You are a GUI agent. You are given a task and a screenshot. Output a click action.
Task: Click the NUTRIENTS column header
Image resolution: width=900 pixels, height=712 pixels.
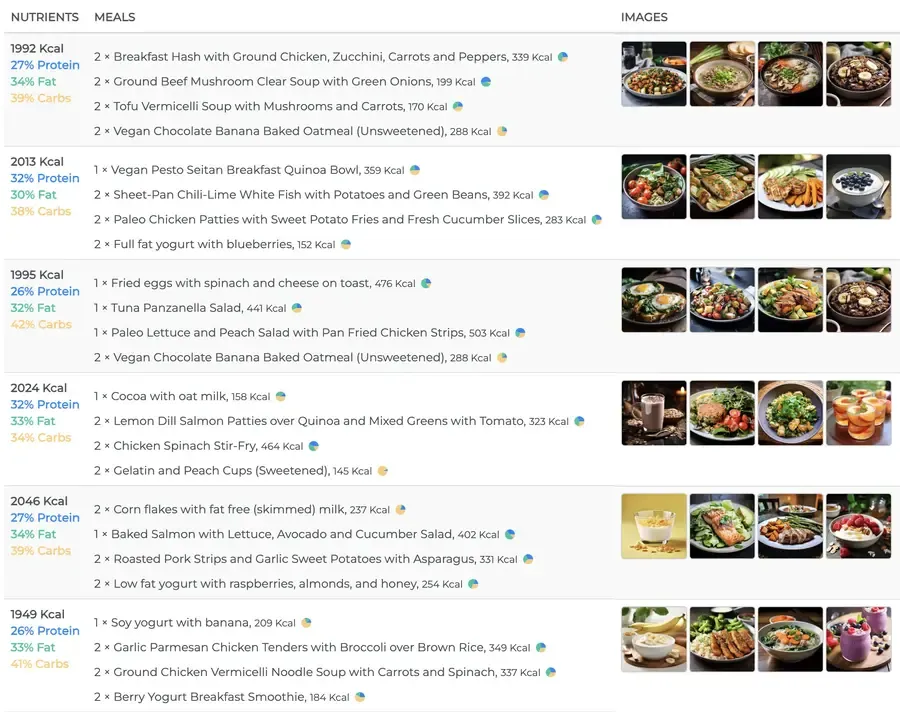[45, 17]
